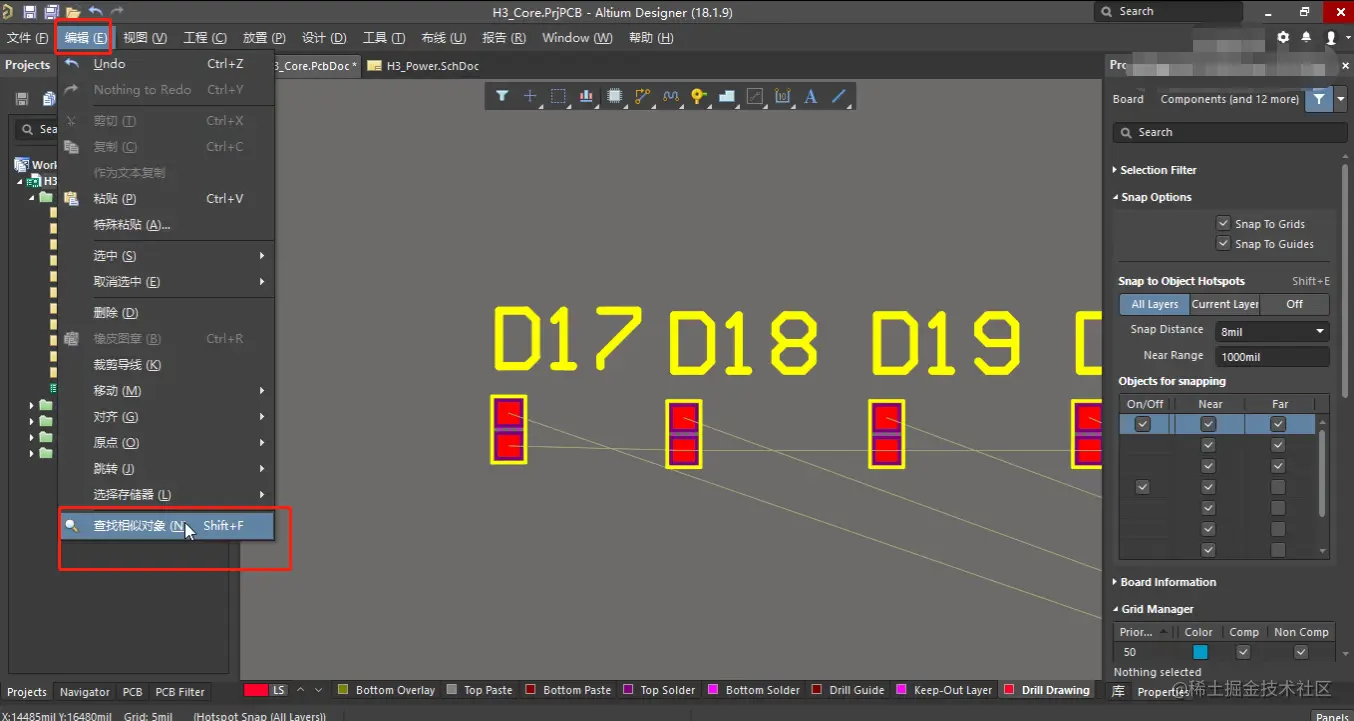The width and height of the screenshot is (1354, 721).
Task: Click the open folder icon in the title bar
Action: [x=72, y=12]
